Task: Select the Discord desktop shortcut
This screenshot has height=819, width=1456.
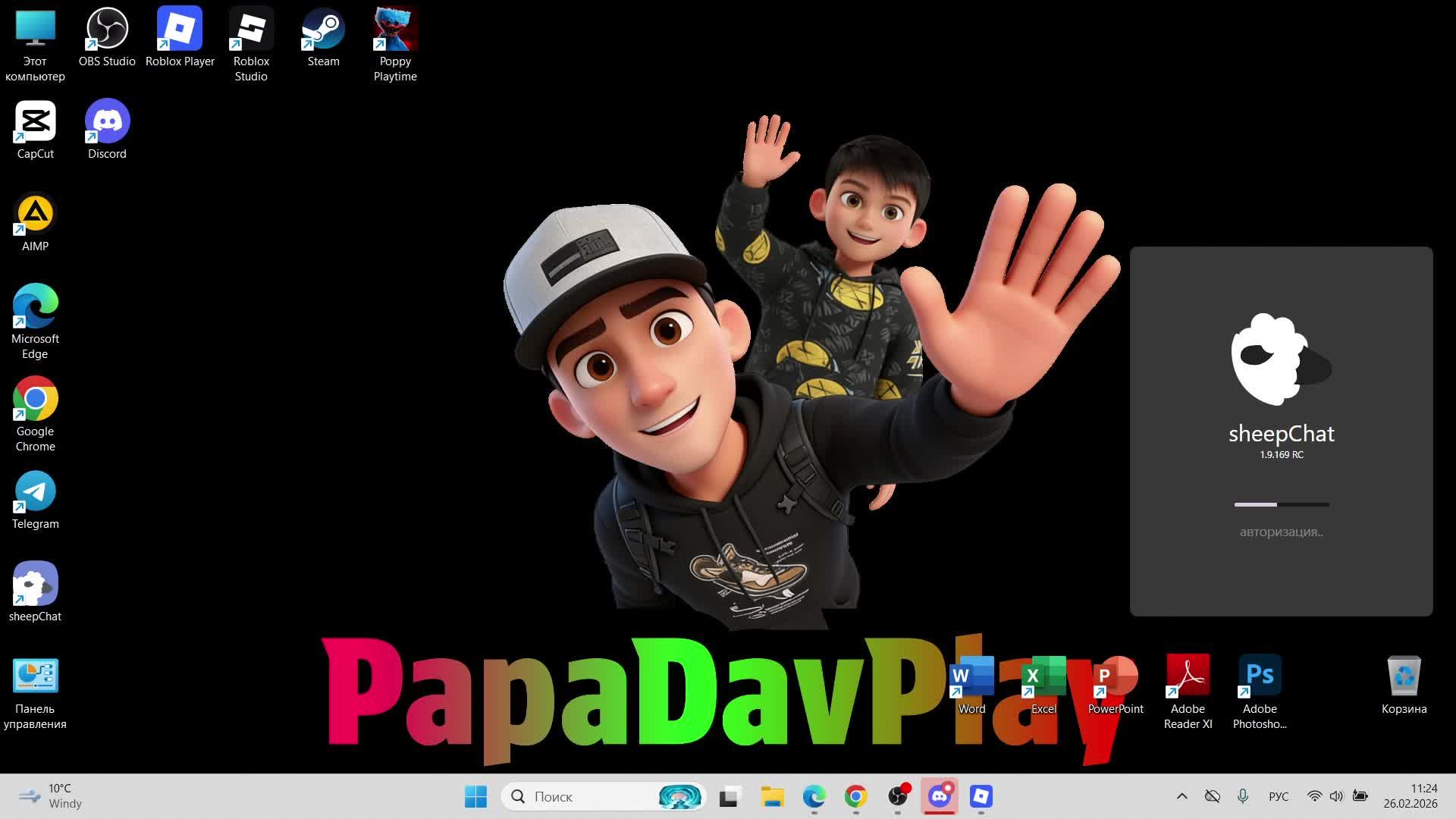Action: pos(107,123)
